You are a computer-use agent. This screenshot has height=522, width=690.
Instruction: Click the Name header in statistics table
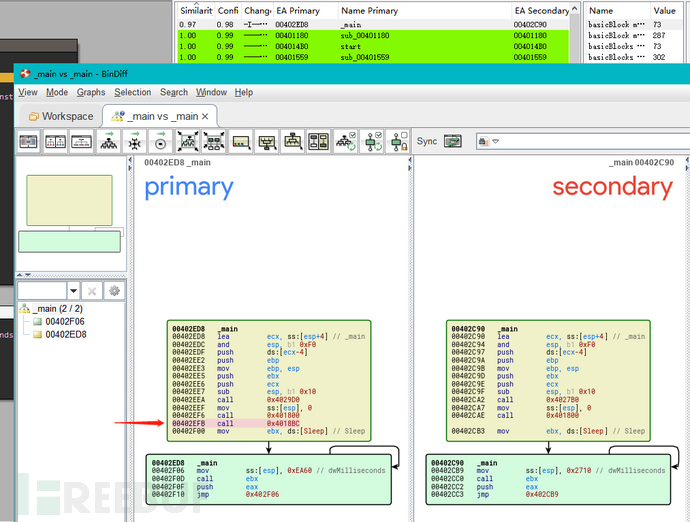[617, 11]
